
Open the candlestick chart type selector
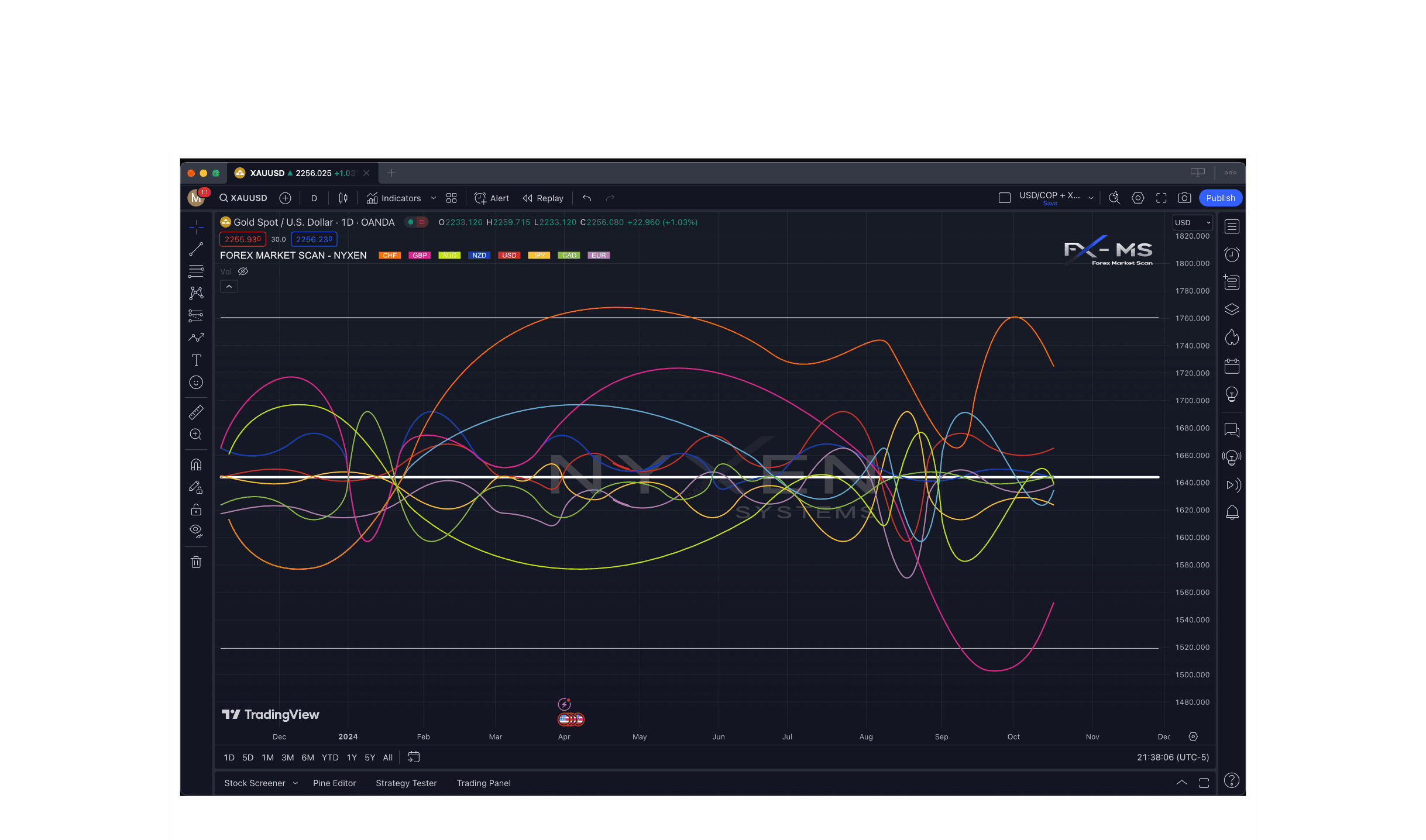(343, 198)
